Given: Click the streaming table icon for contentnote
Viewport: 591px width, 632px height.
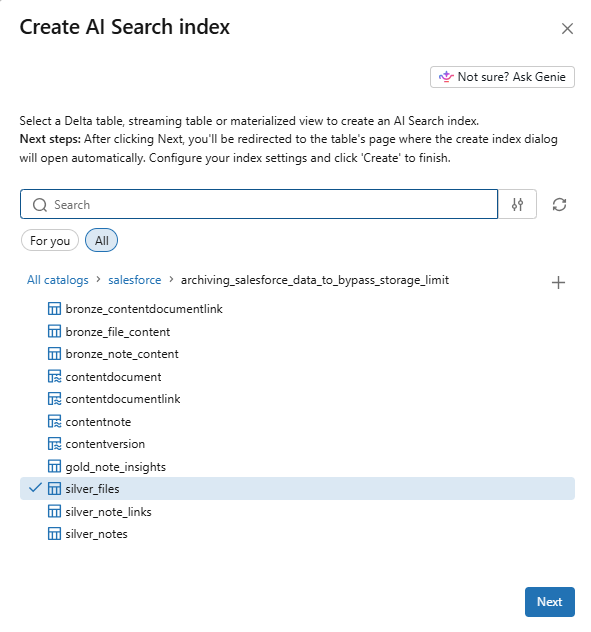Looking at the screenshot, I should (54, 422).
